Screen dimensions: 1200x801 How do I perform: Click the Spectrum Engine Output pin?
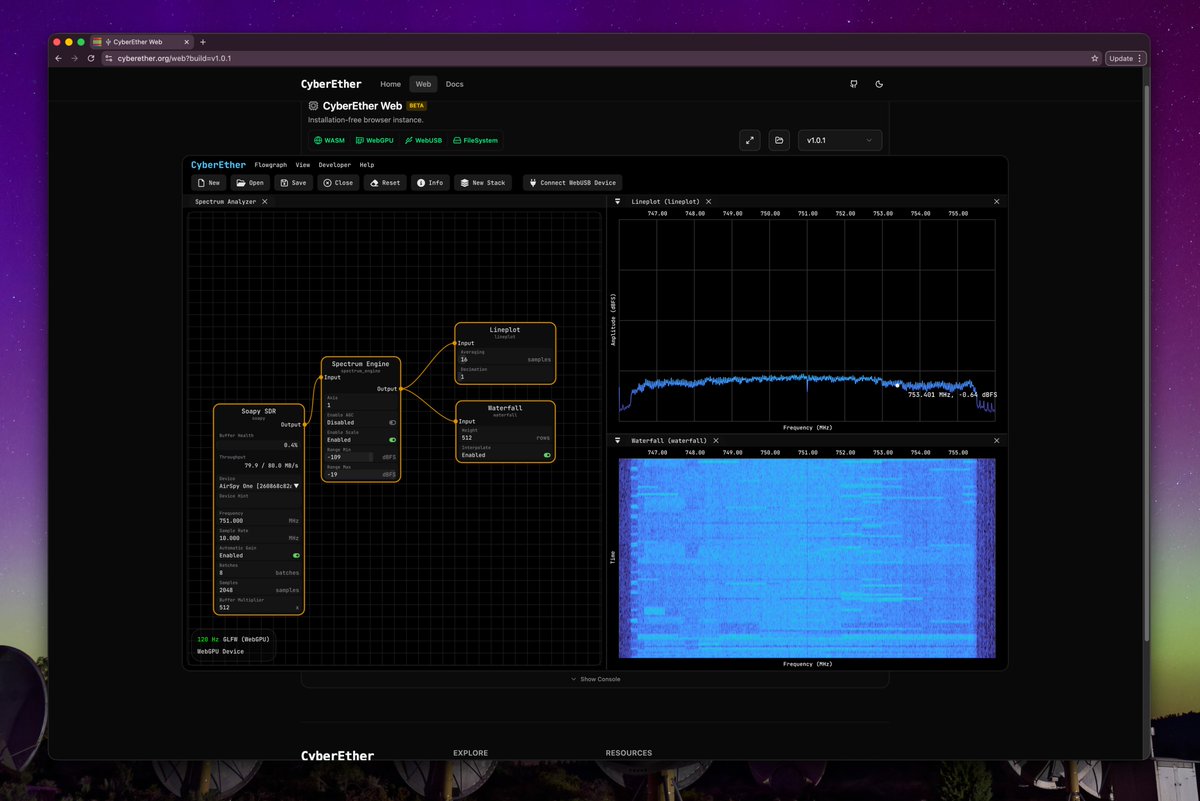coord(400,388)
